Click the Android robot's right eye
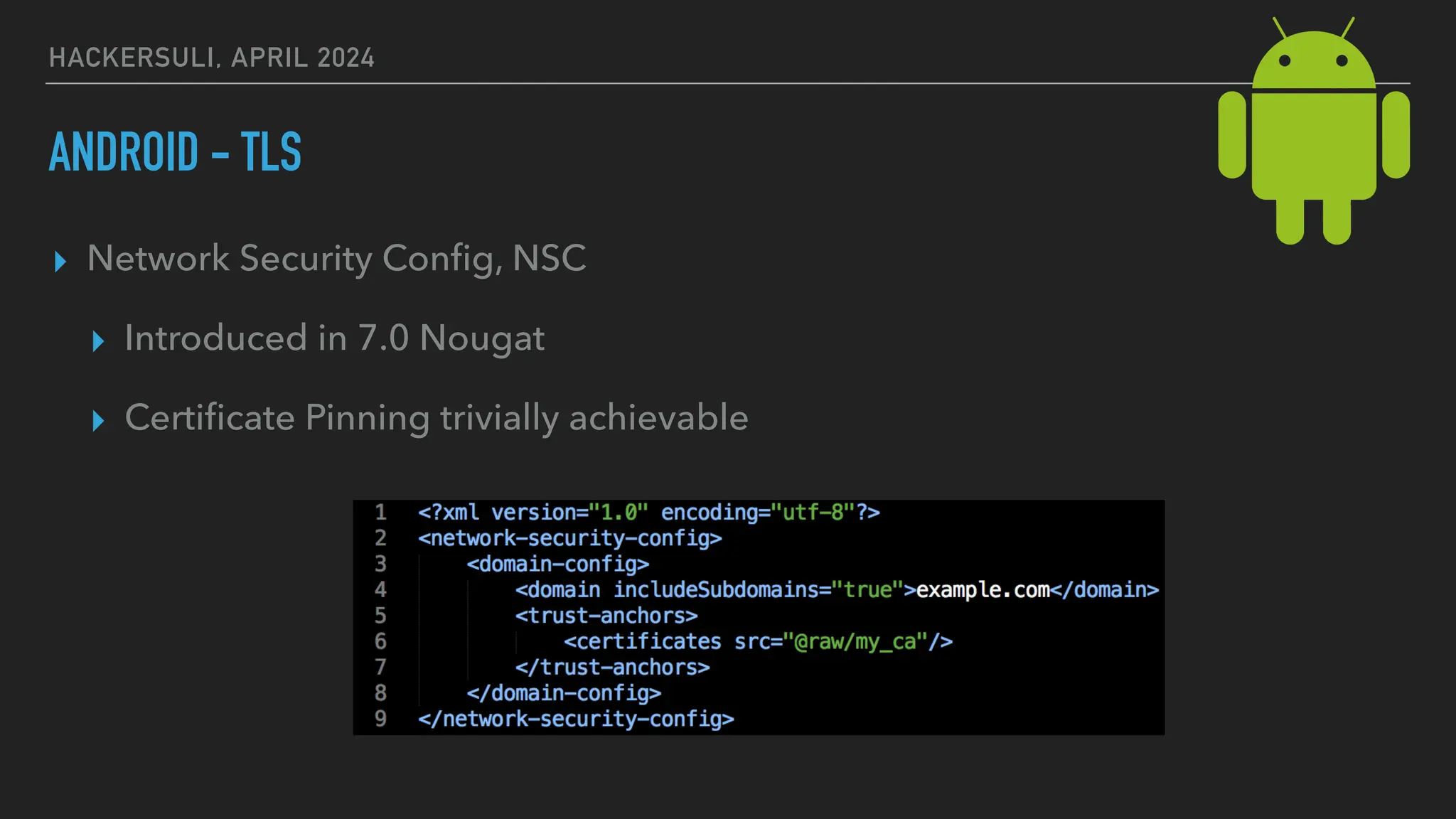The image size is (1456, 819). click(1342, 60)
